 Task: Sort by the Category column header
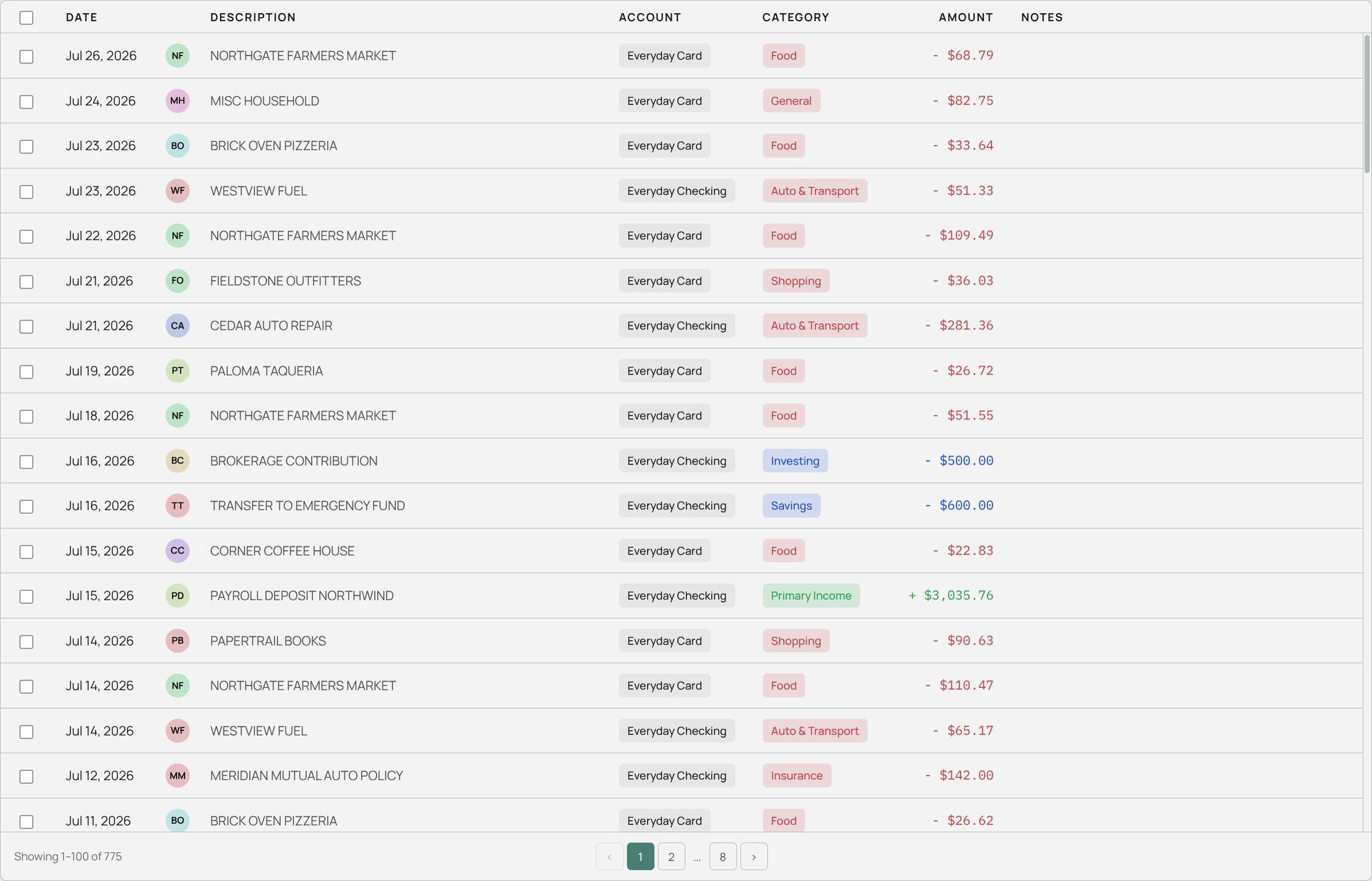(x=795, y=17)
